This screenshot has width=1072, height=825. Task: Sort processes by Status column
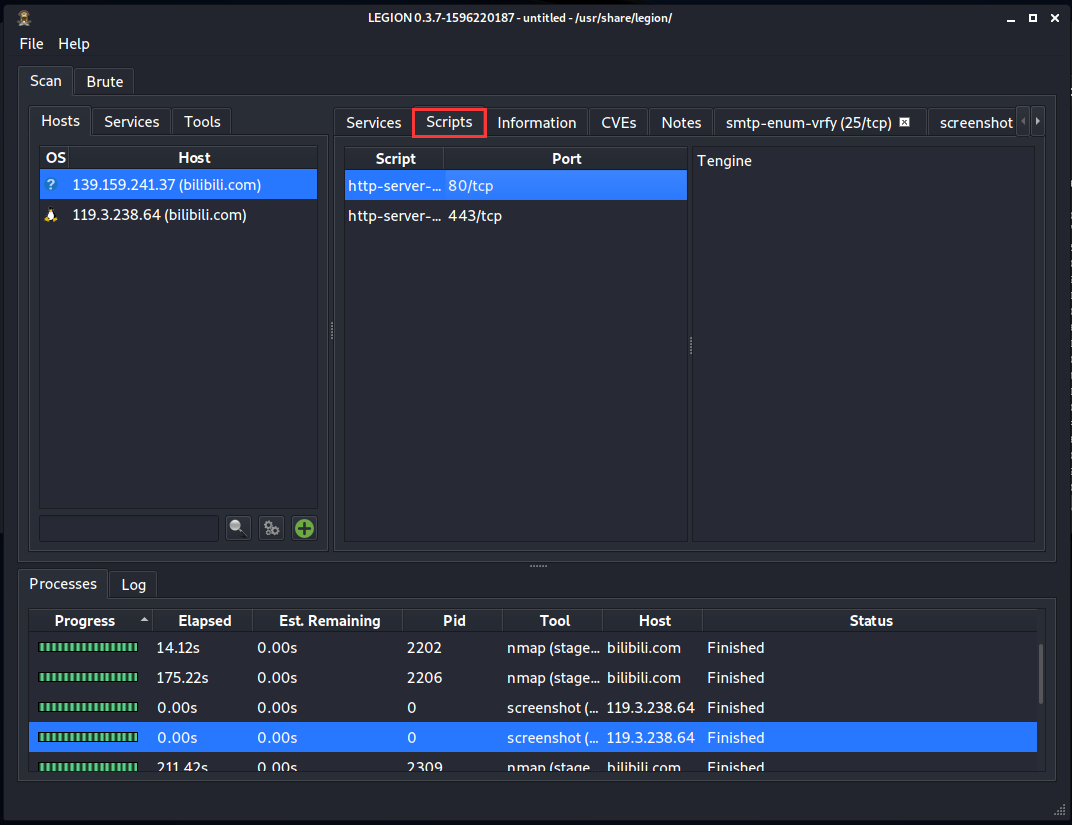pyautogui.click(x=870, y=621)
